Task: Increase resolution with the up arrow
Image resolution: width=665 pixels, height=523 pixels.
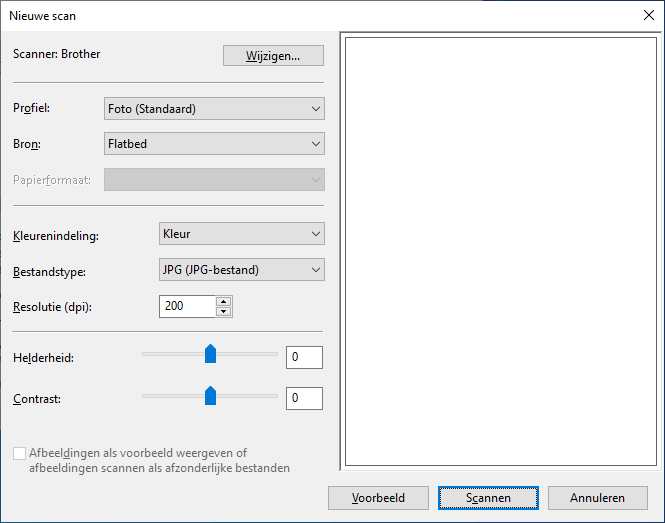Action: 224,301
